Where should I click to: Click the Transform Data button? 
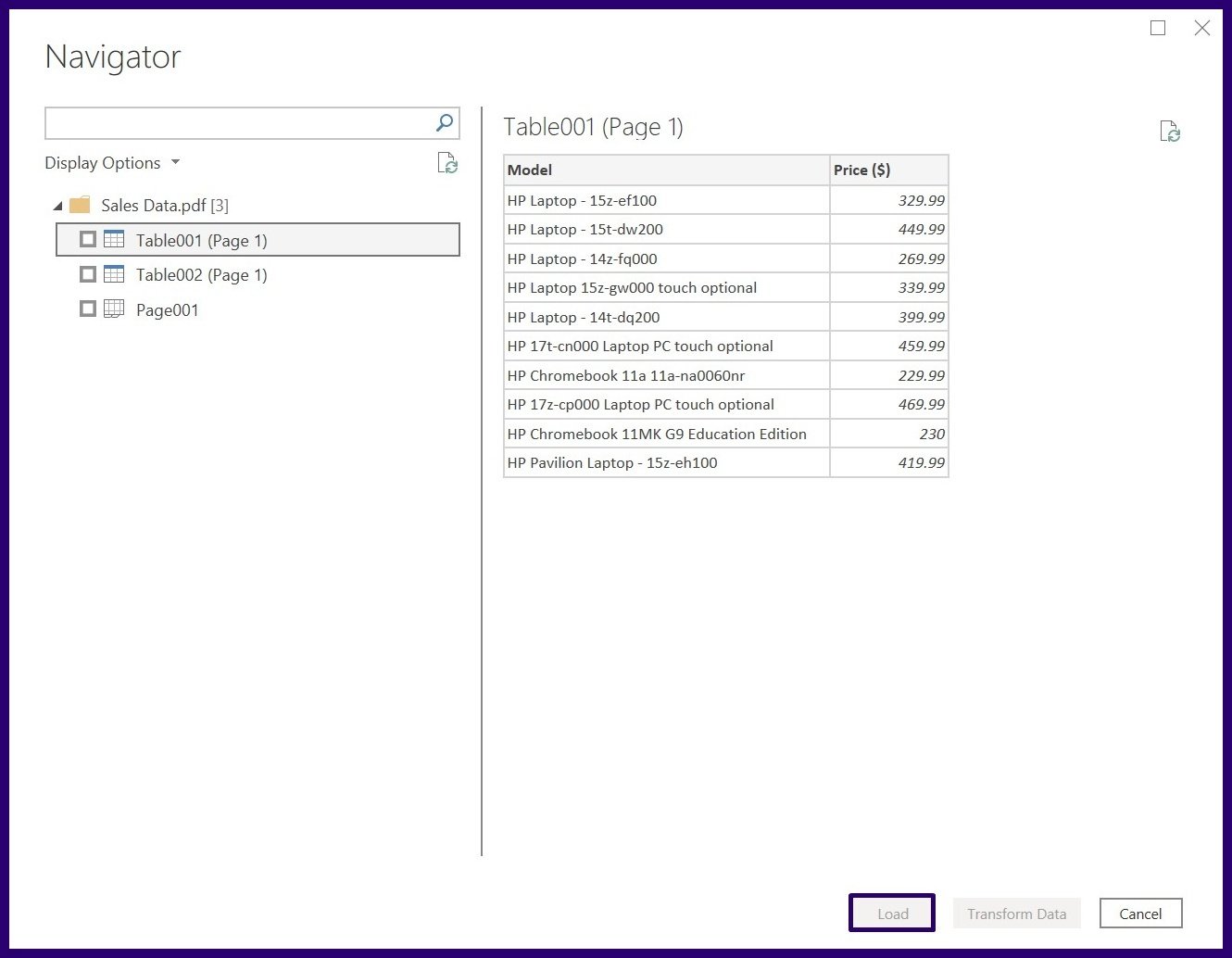click(1016, 914)
